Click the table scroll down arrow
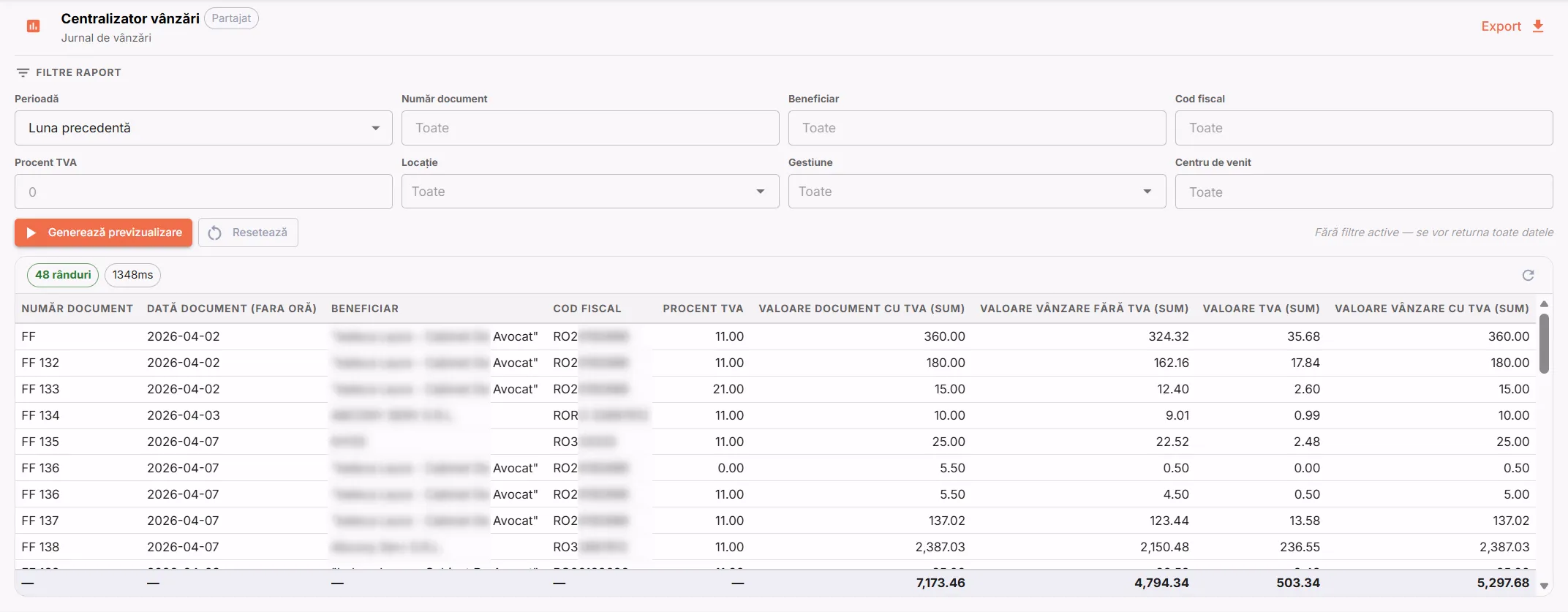Screen dimensions: 1568x612 (1544, 586)
